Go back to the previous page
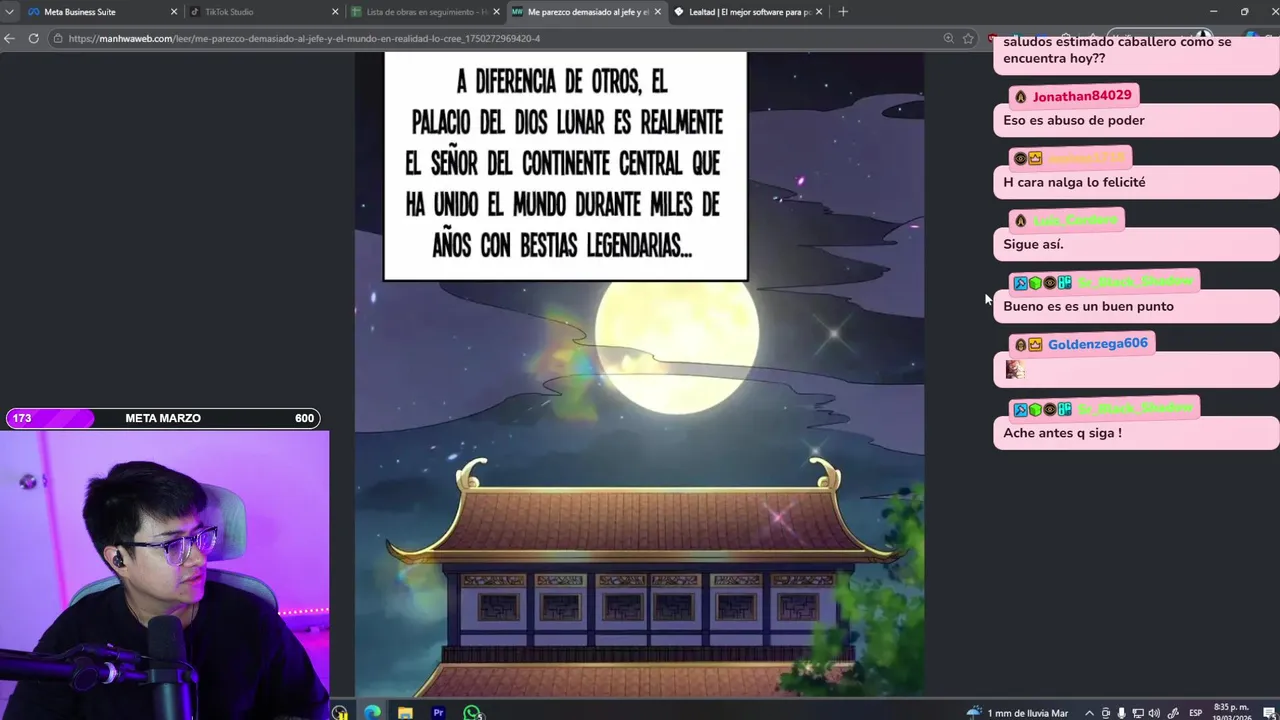Viewport: 1280px width, 720px height. (9, 38)
